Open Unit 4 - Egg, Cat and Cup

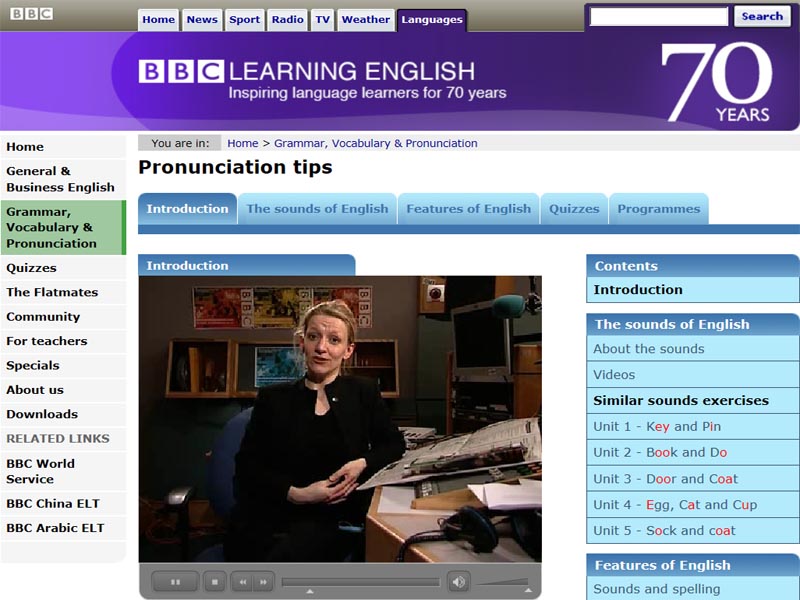693,505
